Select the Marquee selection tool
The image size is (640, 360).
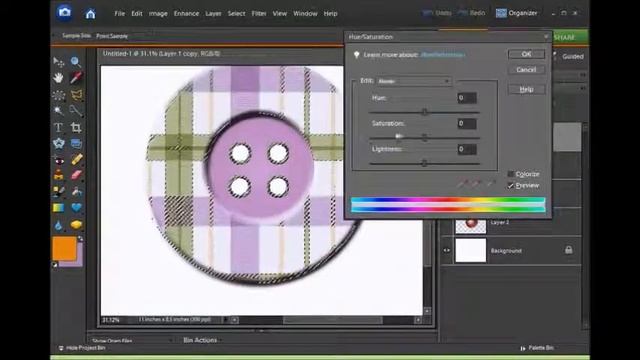tap(58, 95)
